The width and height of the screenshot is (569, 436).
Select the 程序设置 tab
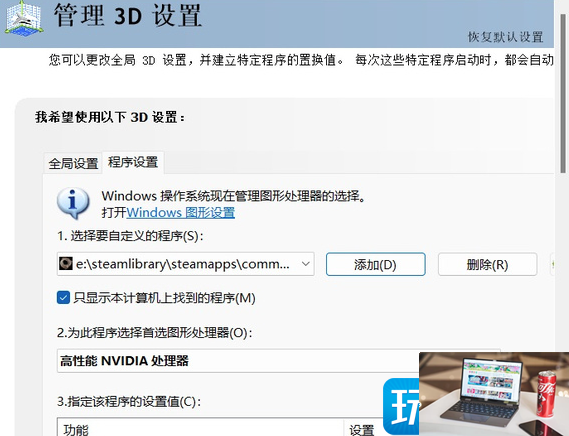coord(133,162)
